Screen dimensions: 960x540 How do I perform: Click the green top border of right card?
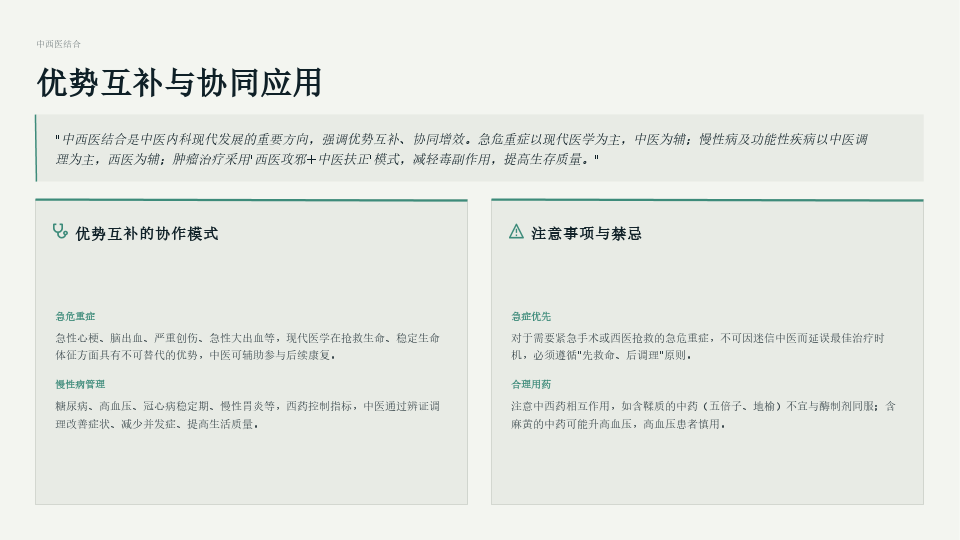(x=707, y=200)
